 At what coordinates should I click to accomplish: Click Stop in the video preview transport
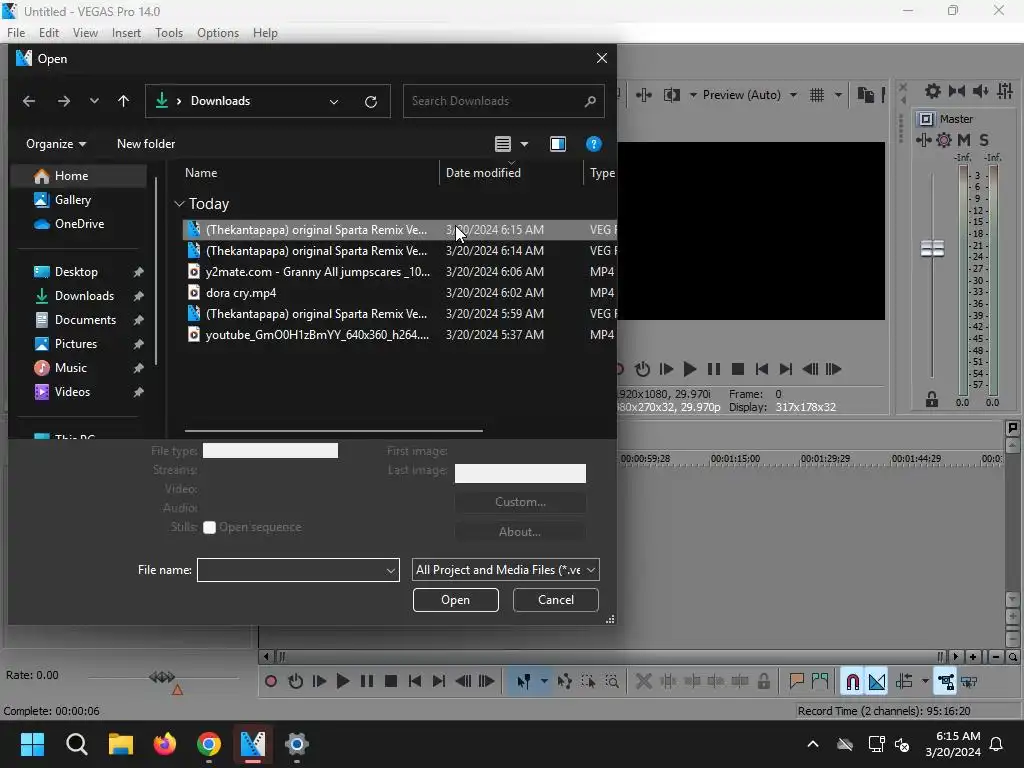[738, 369]
